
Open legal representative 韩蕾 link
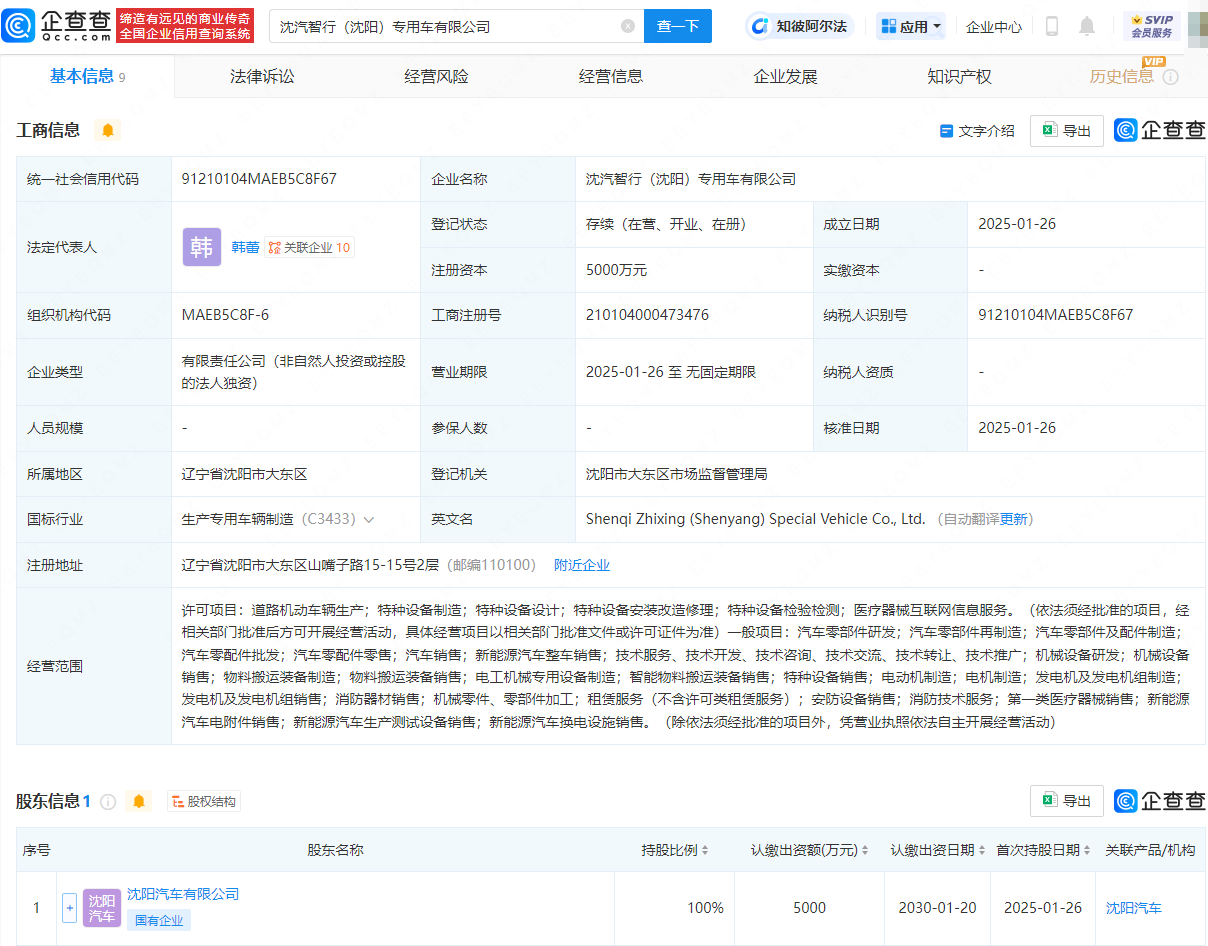pyautogui.click(x=245, y=247)
